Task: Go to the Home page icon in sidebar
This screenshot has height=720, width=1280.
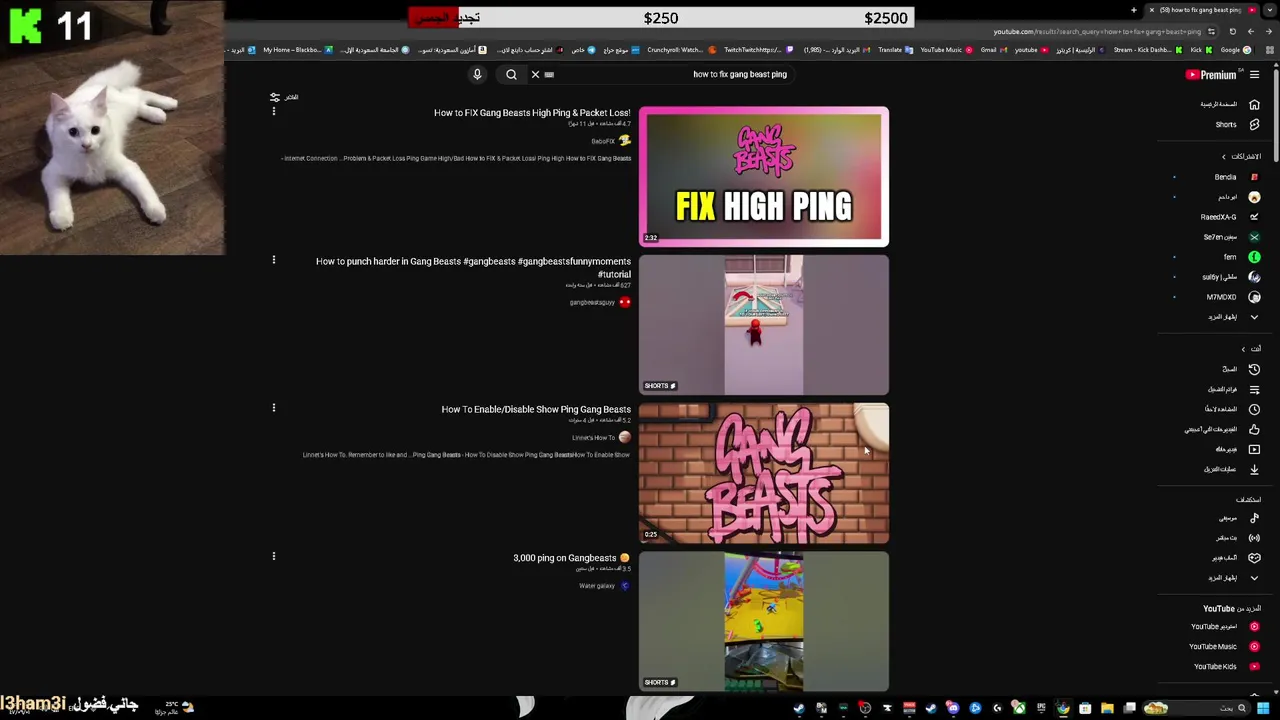Action: click(1254, 104)
